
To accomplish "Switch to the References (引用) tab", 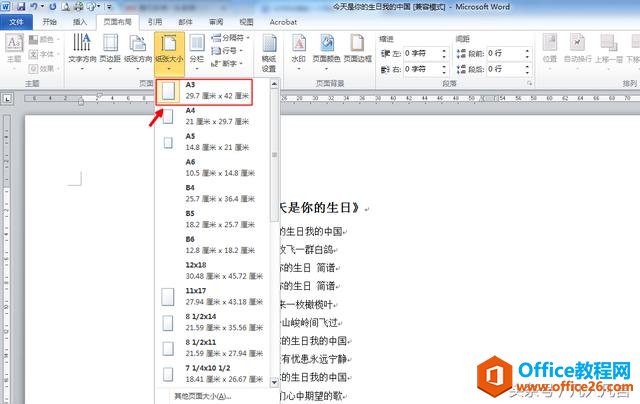I will pyautogui.click(x=155, y=22).
